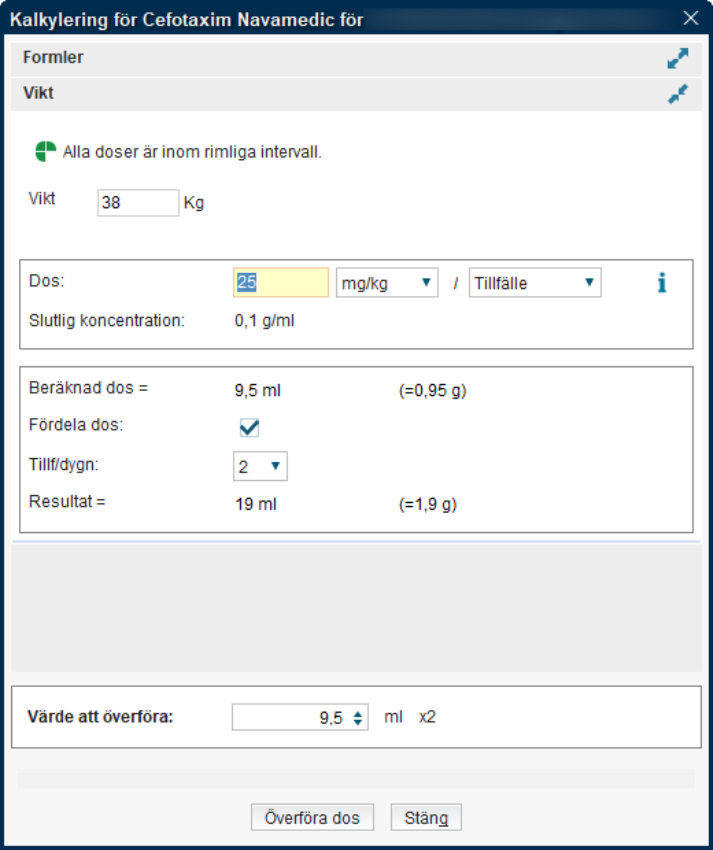Click the progress bar above the buttons

coord(356,778)
